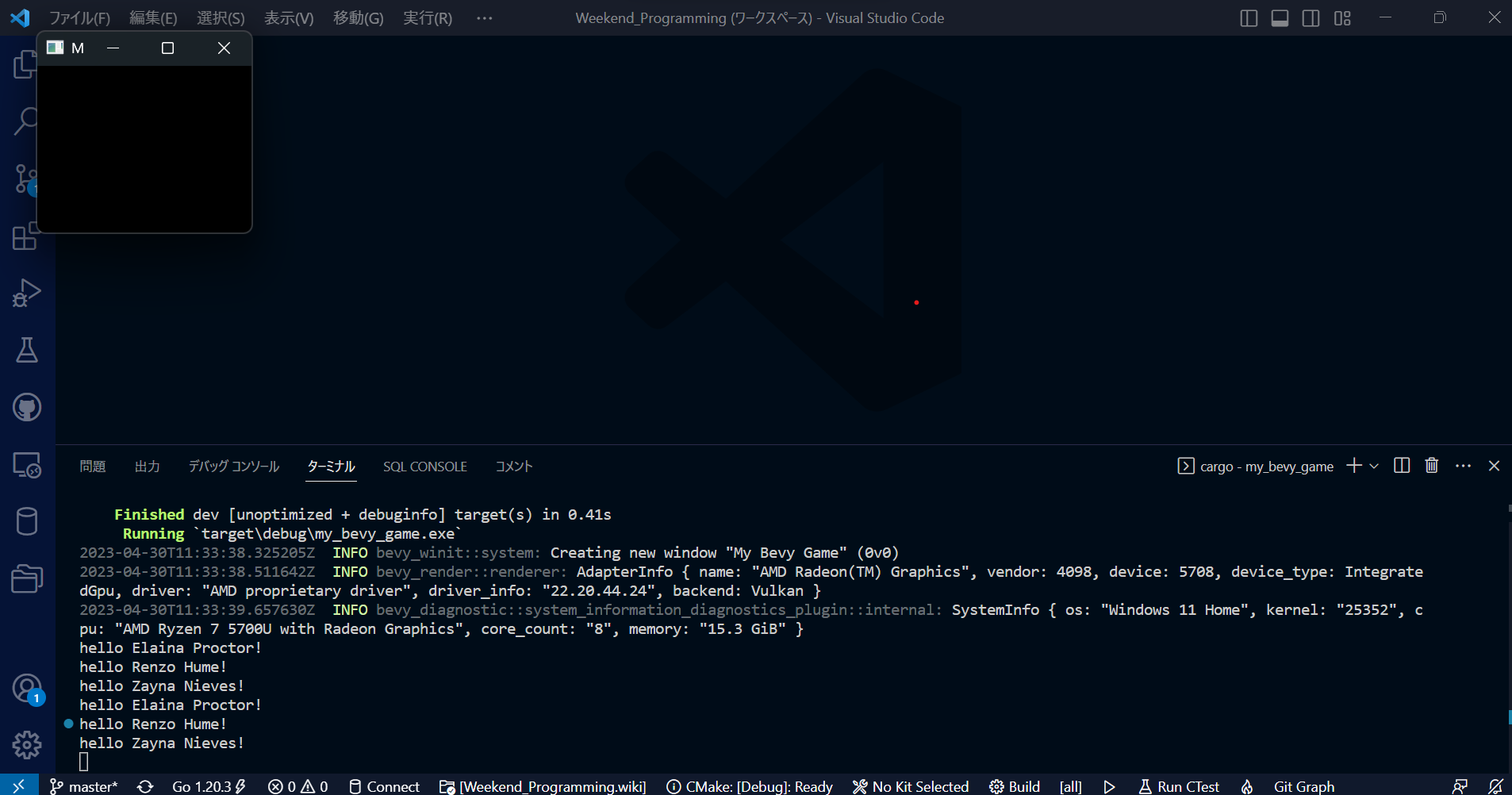Open Customize Layout button
This screenshot has width=1512, height=795.
1342,18
